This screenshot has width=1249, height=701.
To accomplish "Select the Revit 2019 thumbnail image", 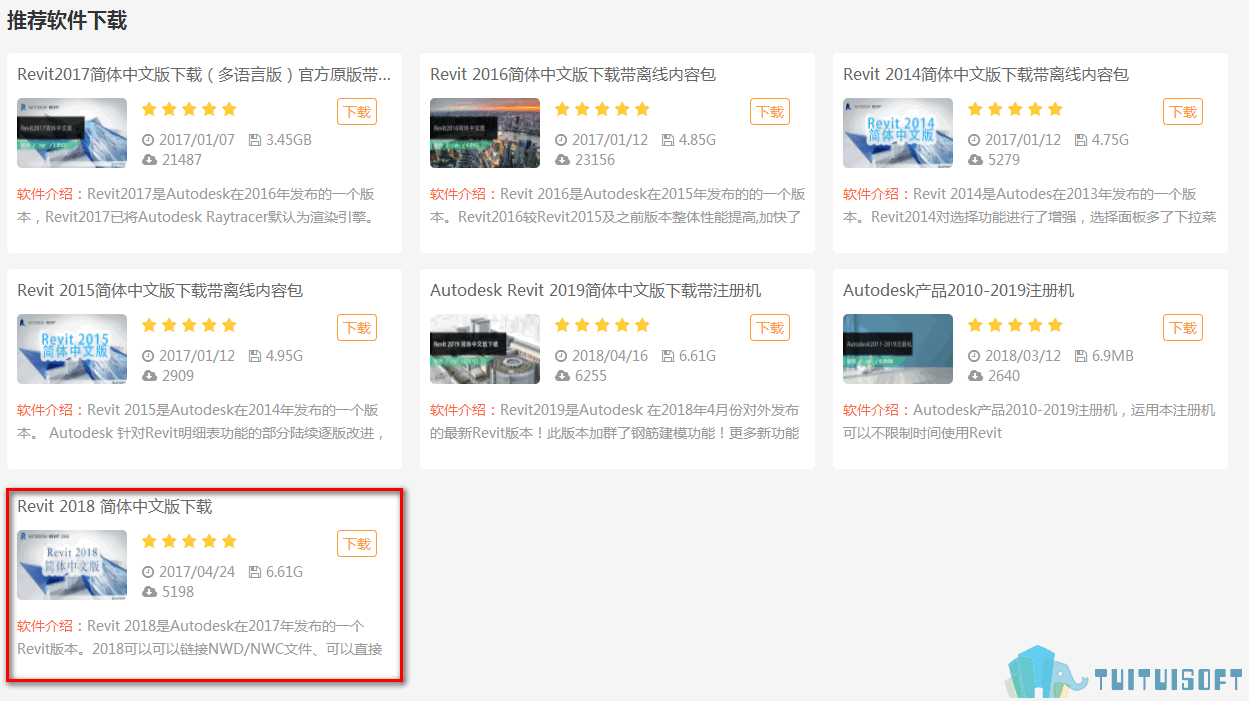I will click(485, 349).
